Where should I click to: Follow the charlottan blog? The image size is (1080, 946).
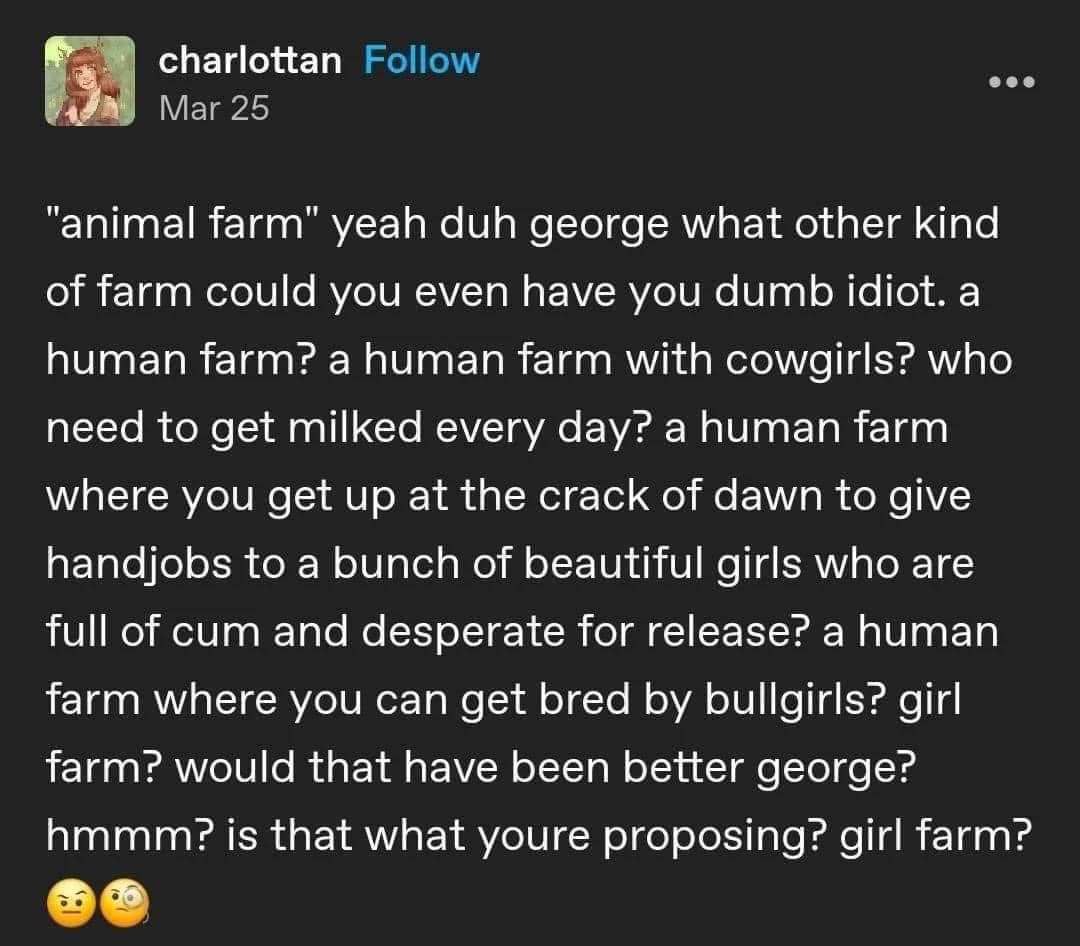[421, 61]
